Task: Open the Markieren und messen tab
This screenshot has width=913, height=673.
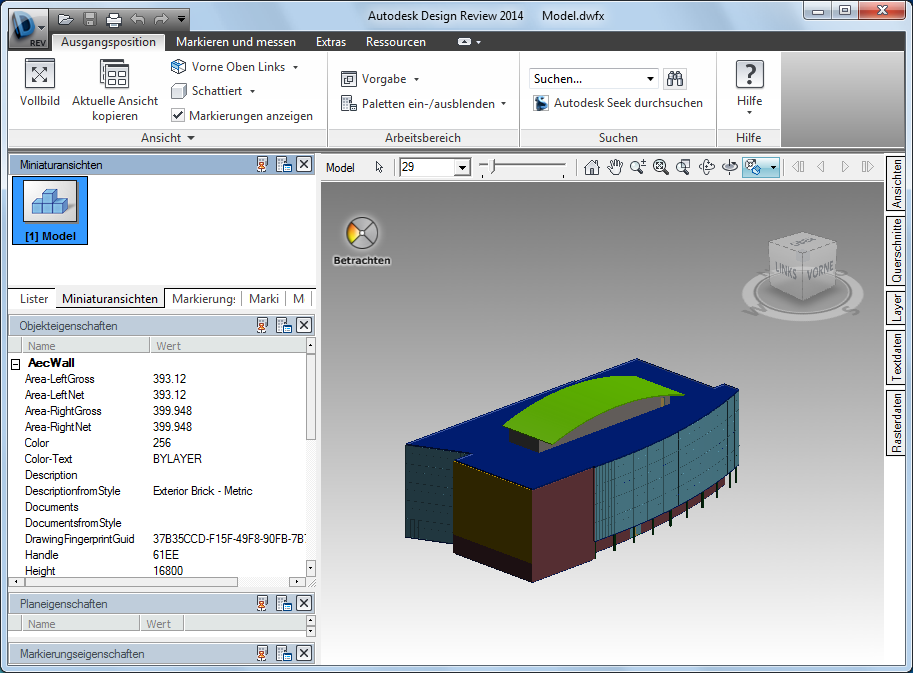Action: pos(236,42)
